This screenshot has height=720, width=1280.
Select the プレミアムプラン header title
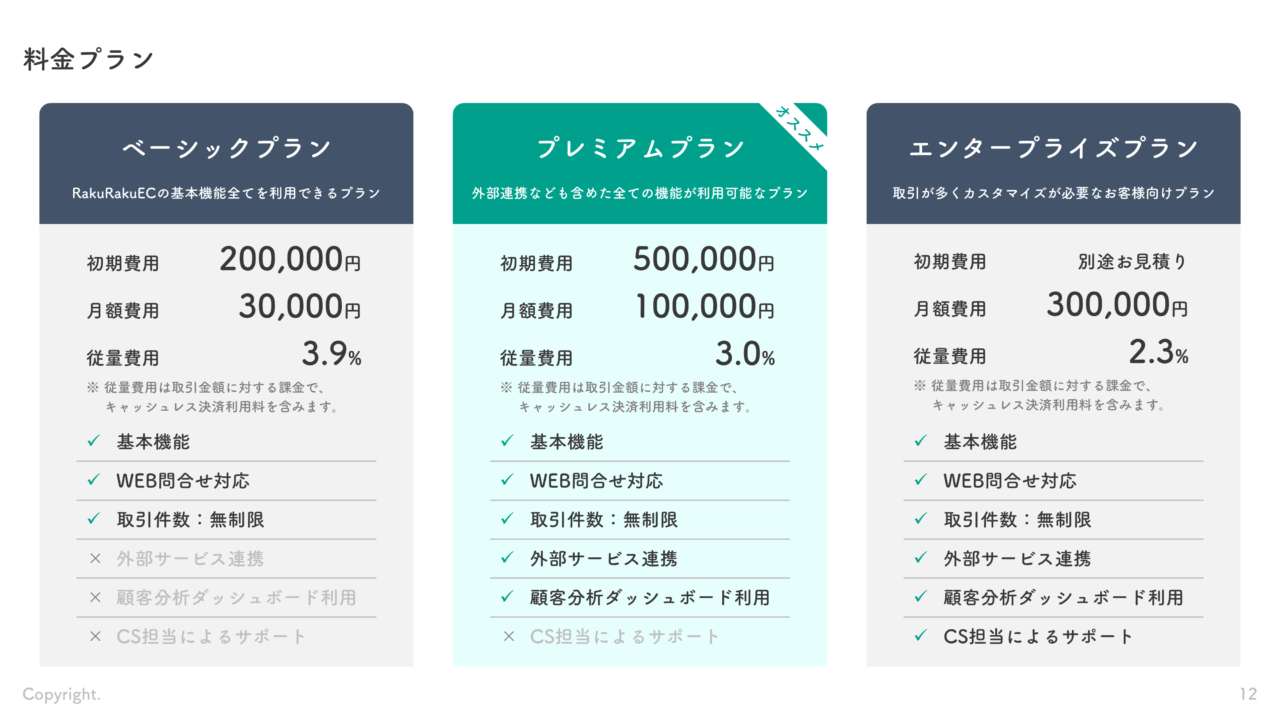[640, 149]
